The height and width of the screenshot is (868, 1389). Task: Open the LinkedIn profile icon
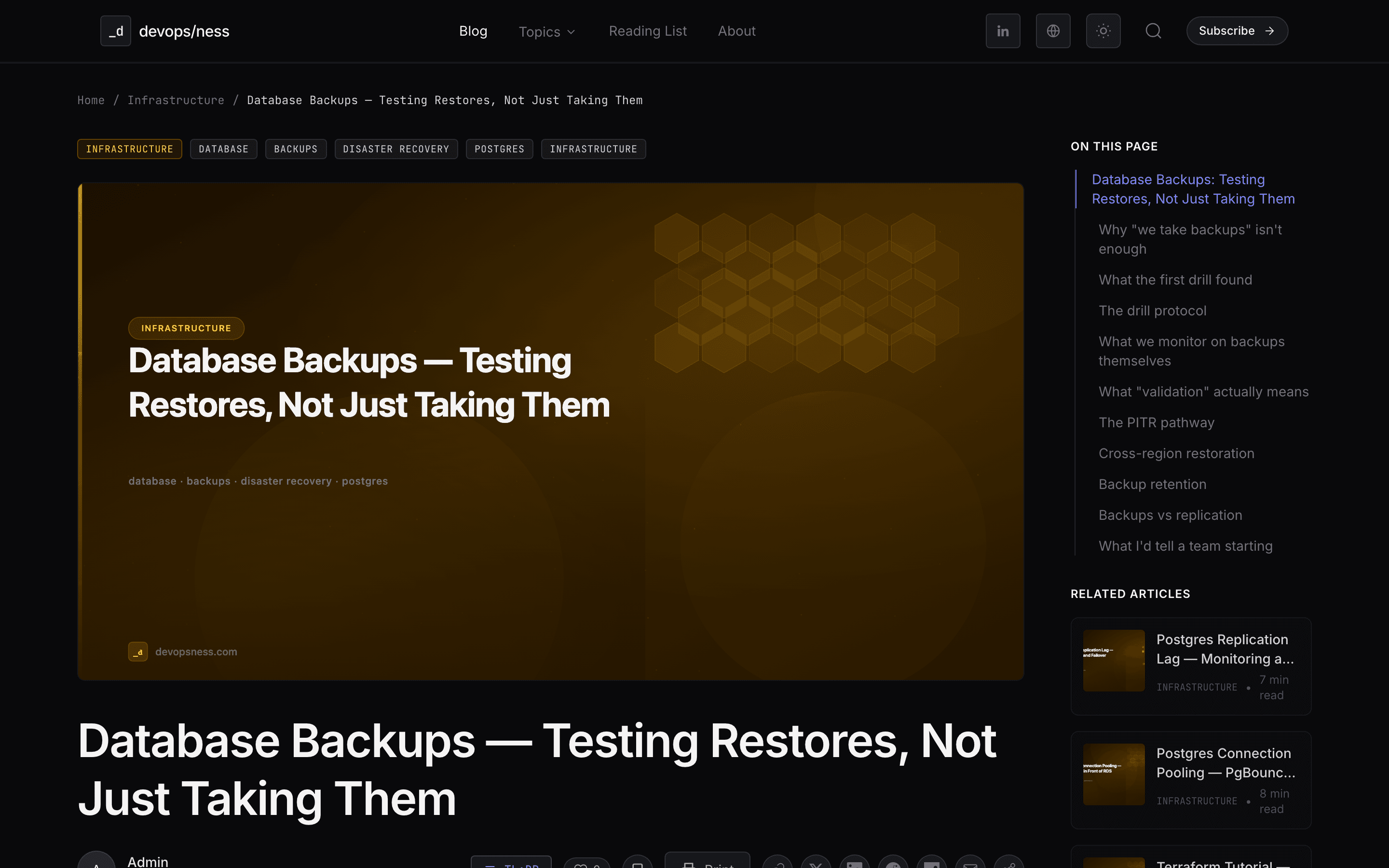pos(1003,31)
